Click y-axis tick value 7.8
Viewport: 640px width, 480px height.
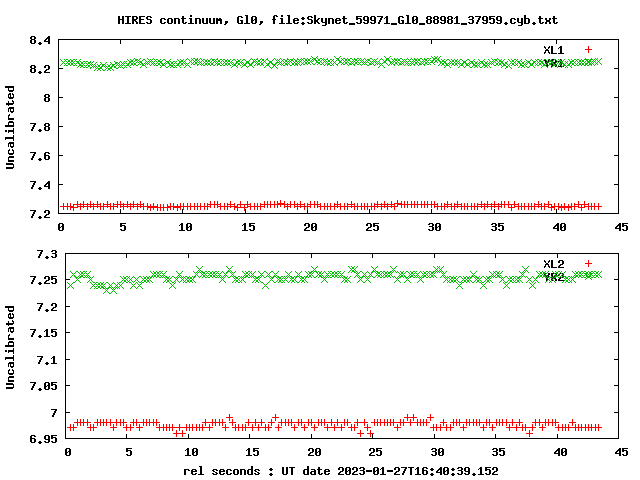(40, 127)
